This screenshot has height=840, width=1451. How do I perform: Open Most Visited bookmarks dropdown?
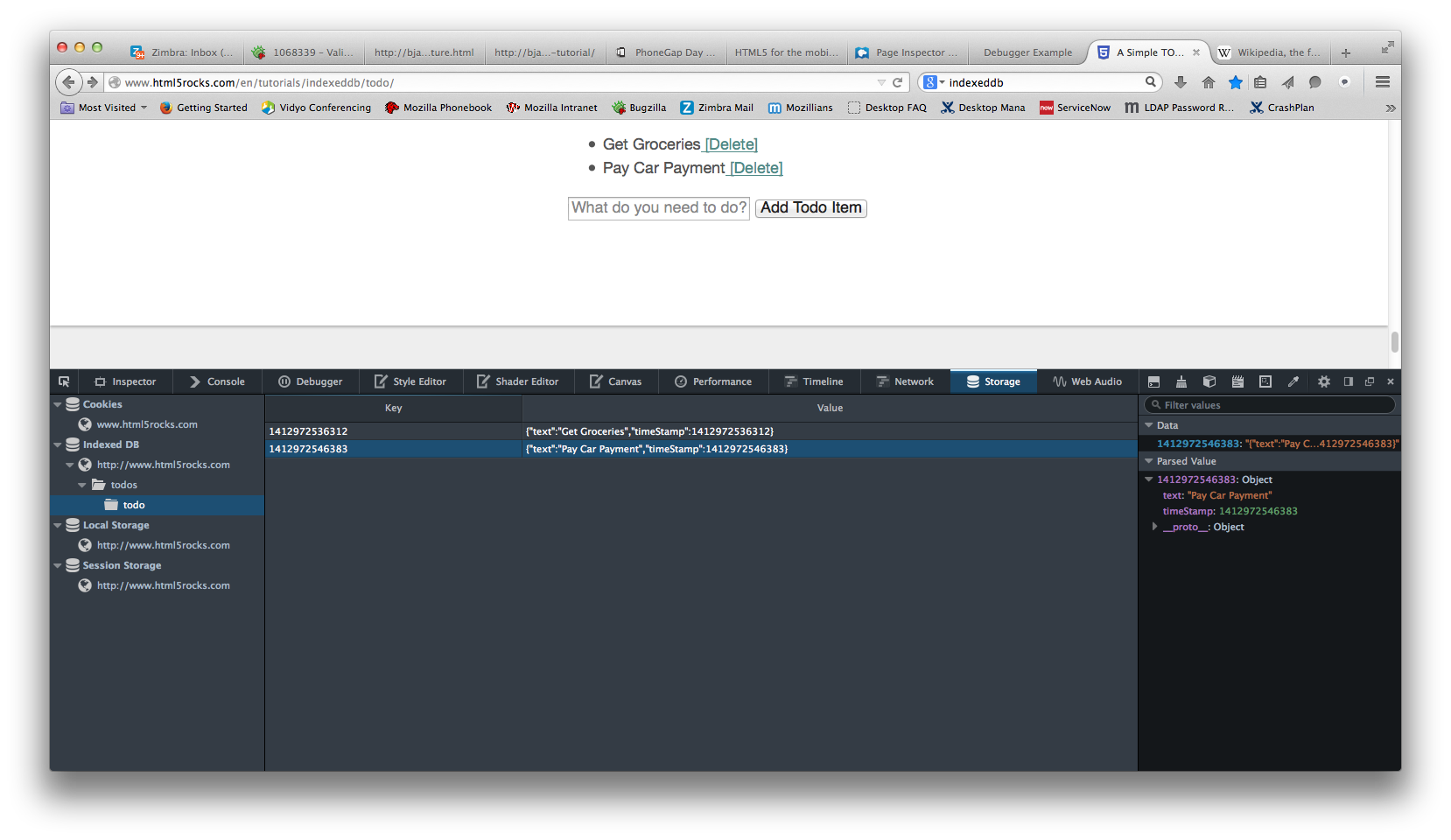tap(103, 108)
